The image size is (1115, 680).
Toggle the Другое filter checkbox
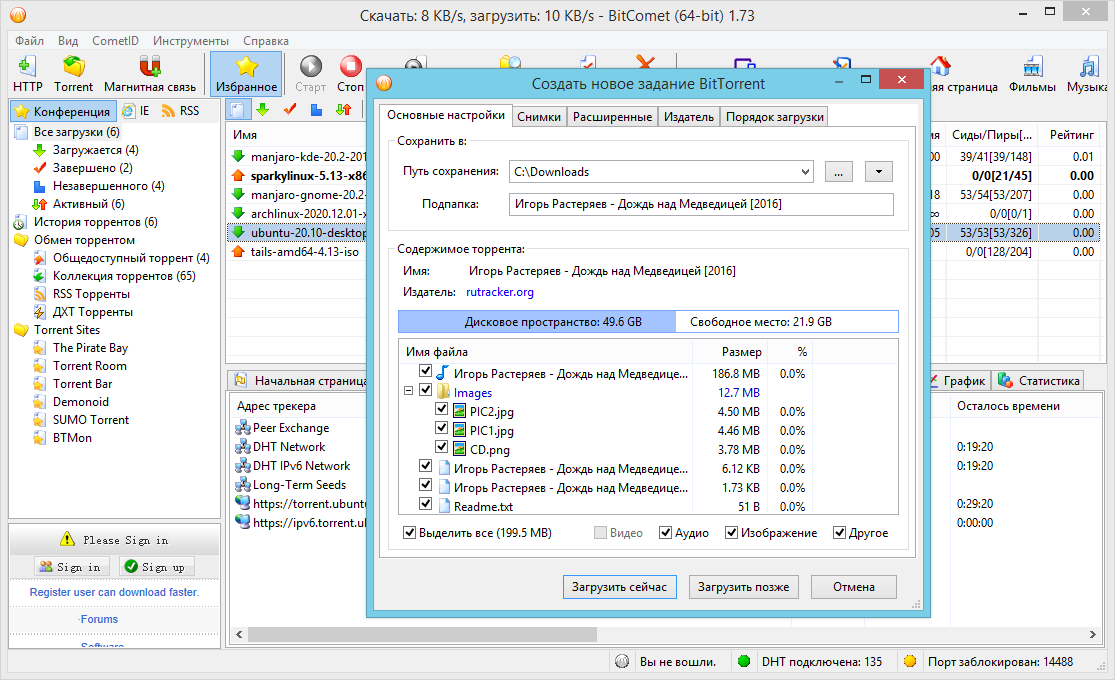coord(839,533)
